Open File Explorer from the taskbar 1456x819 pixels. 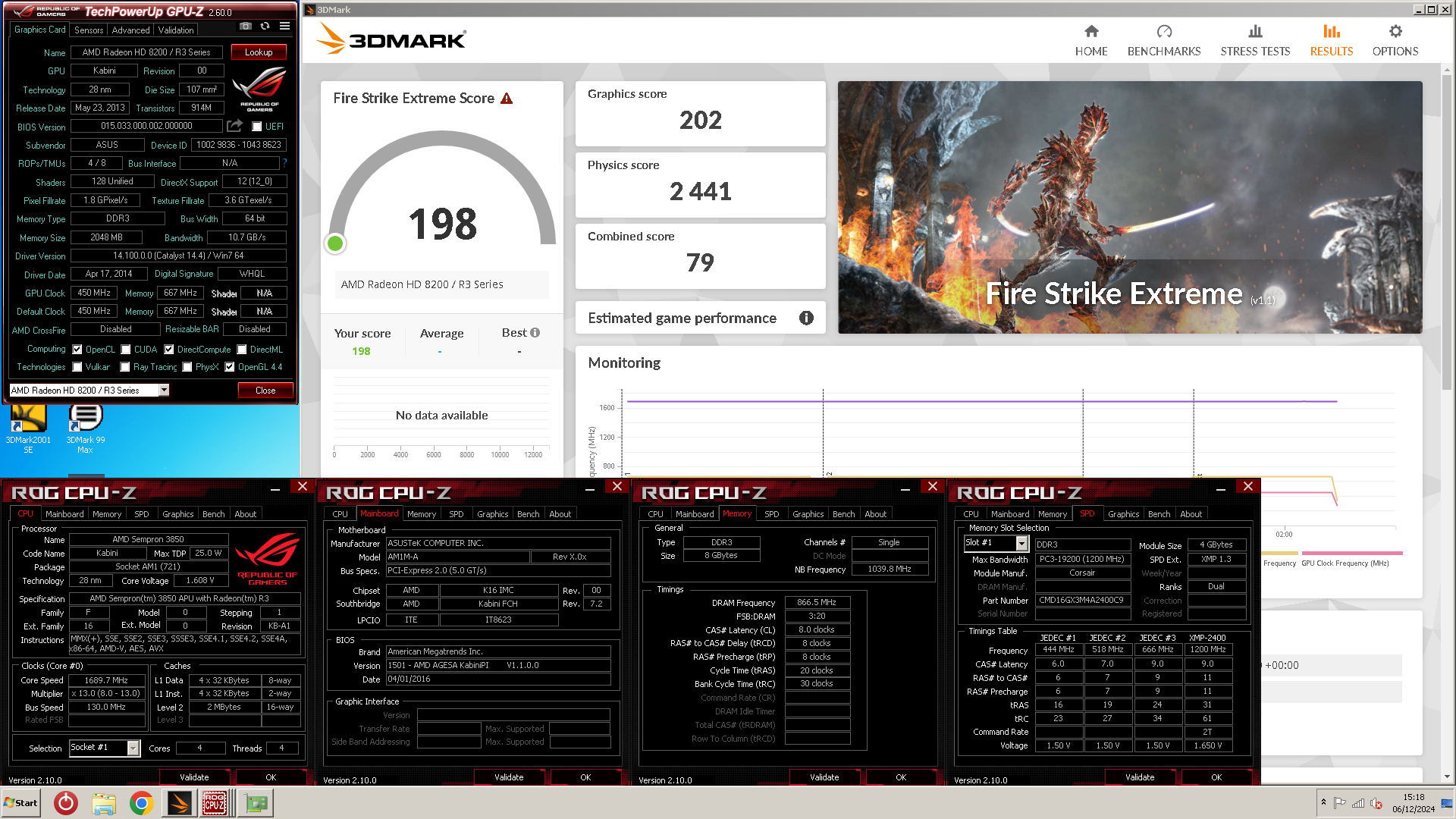coord(104,803)
